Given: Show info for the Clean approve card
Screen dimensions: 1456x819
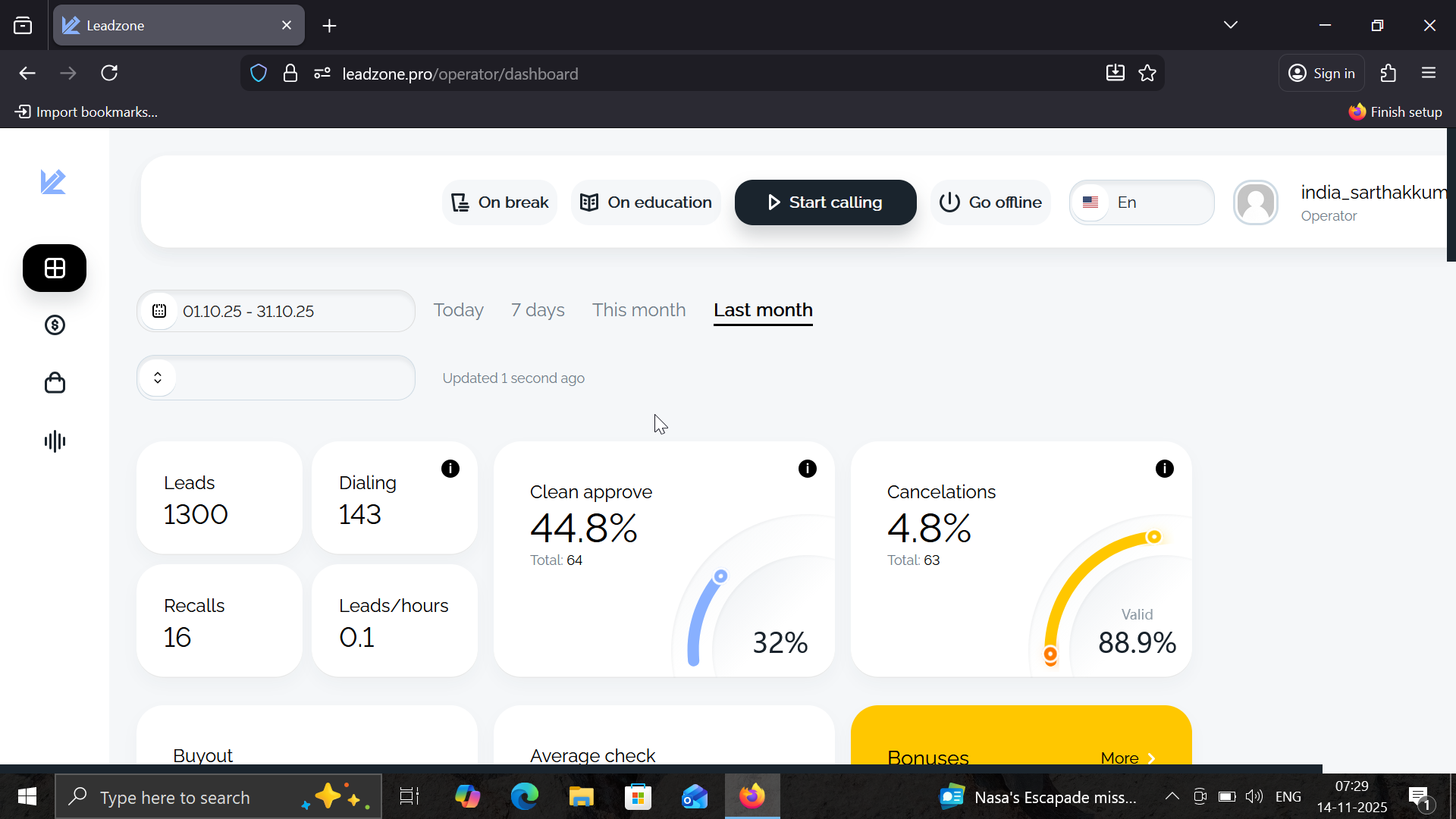Looking at the screenshot, I should 808,469.
